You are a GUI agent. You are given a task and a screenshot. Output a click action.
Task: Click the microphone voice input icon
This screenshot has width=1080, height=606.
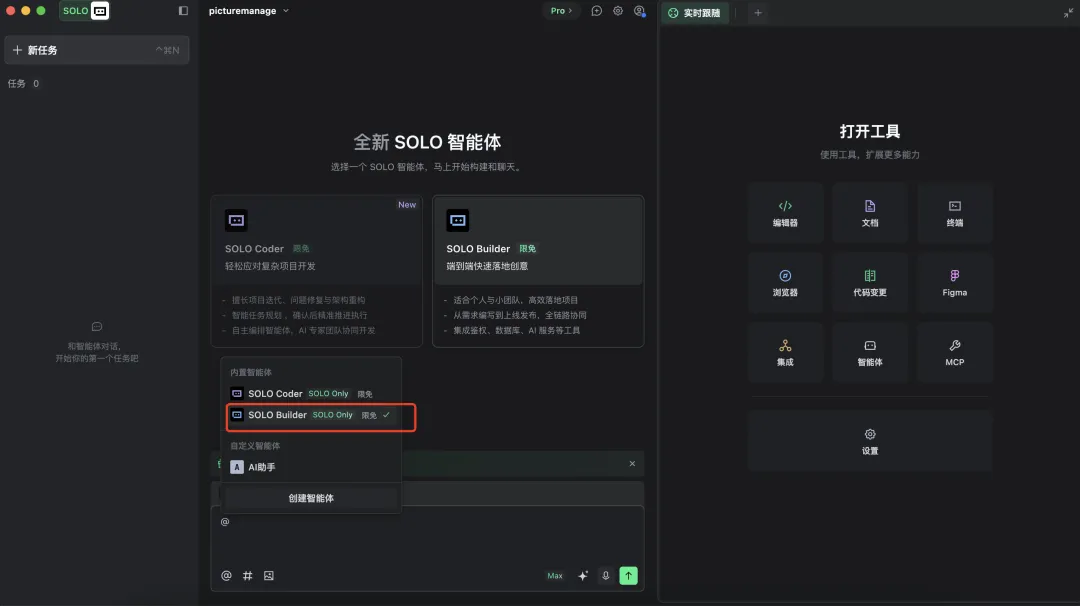coord(605,576)
